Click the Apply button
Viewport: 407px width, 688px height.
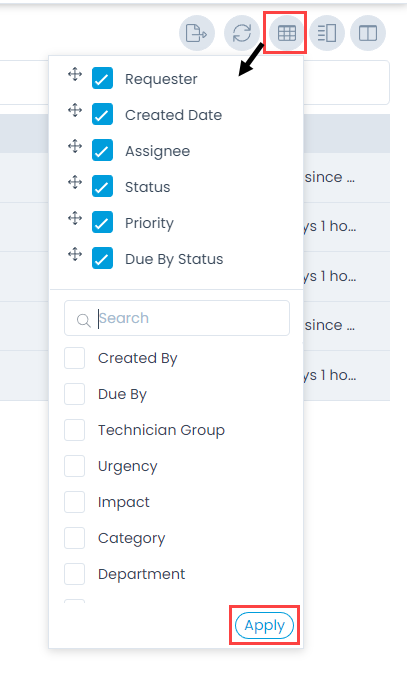[x=264, y=625]
